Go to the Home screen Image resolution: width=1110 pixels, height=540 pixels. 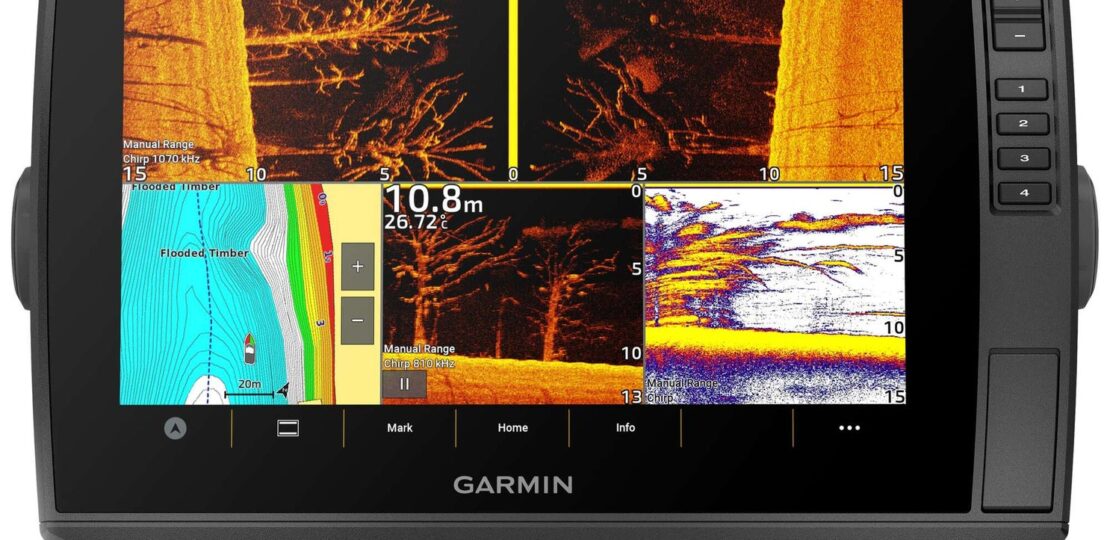coord(513,428)
